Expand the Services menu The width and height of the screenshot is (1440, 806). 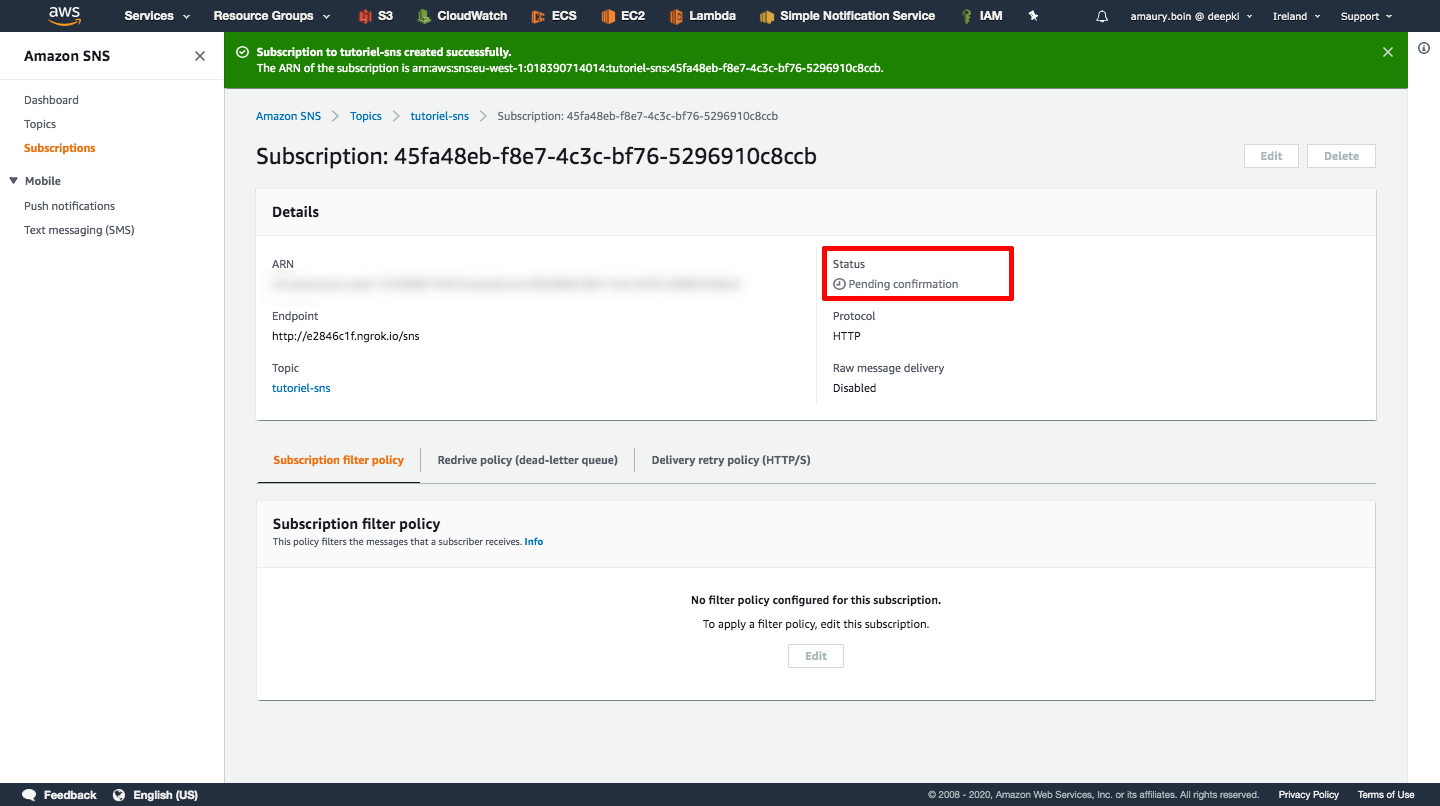point(155,16)
